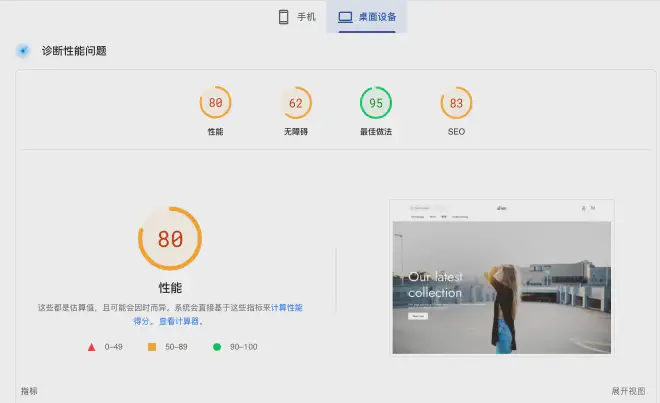Open the 最佳做法 score gauge showing 95

(376, 102)
